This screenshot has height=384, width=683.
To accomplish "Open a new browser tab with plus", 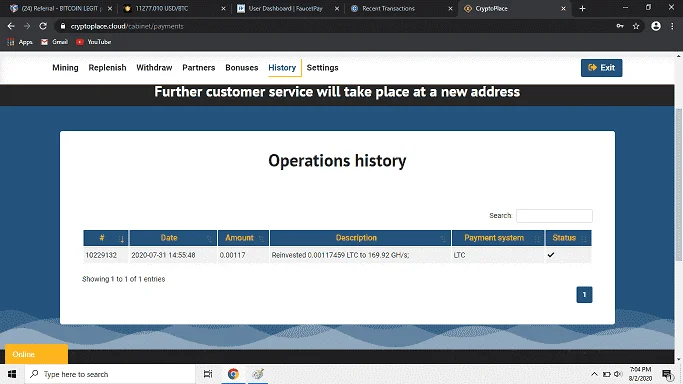I will pyautogui.click(x=582, y=8).
